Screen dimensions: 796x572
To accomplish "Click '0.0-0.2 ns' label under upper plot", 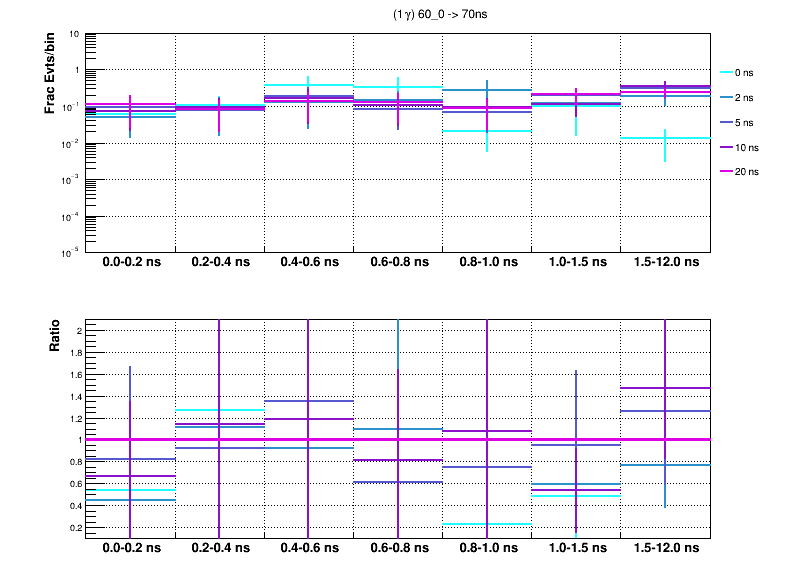I will point(131,264).
